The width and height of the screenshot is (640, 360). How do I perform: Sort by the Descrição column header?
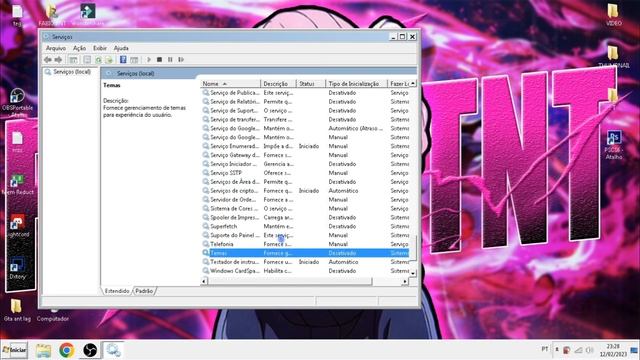(x=278, y=84)
